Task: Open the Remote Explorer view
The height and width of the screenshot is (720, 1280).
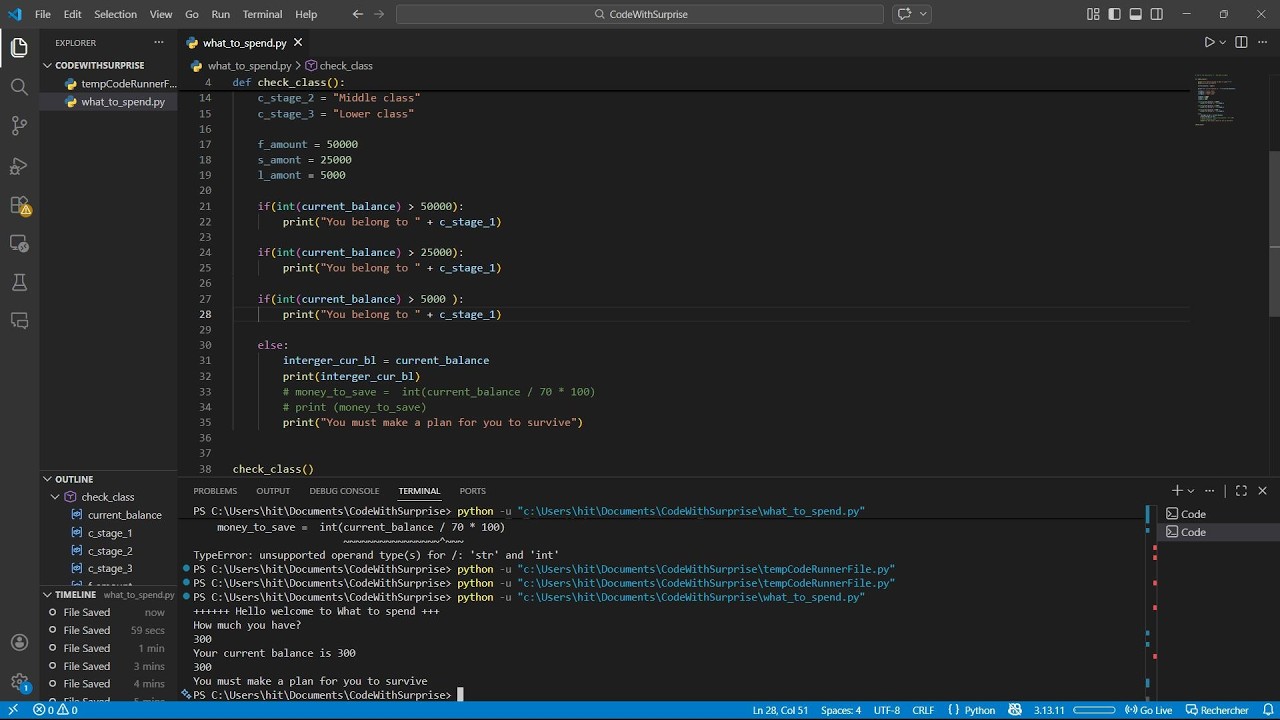Action: tap(19, 243)
